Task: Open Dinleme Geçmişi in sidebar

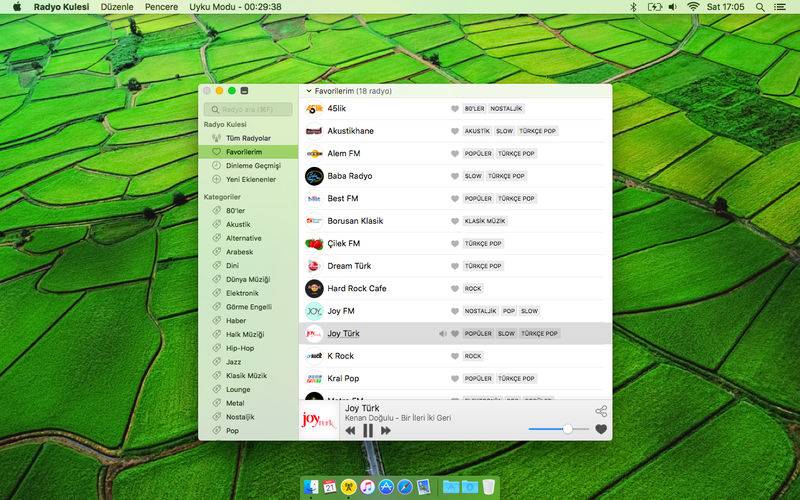Action: click(x=248, y=166)
